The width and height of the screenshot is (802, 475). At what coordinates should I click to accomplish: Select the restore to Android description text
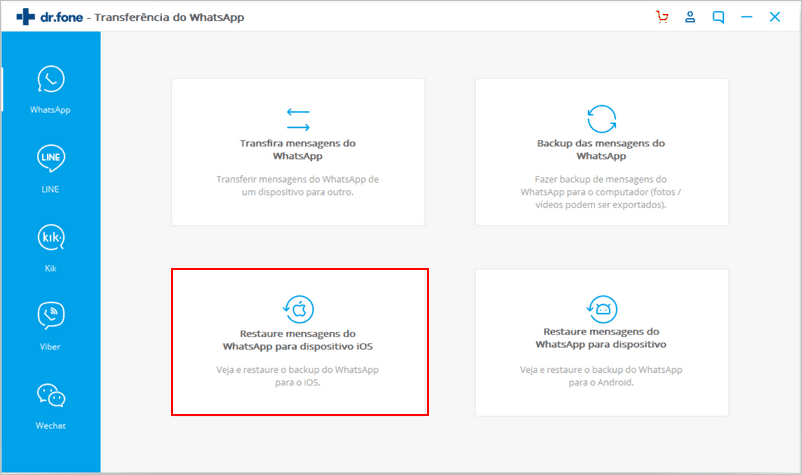coord(601,375)
